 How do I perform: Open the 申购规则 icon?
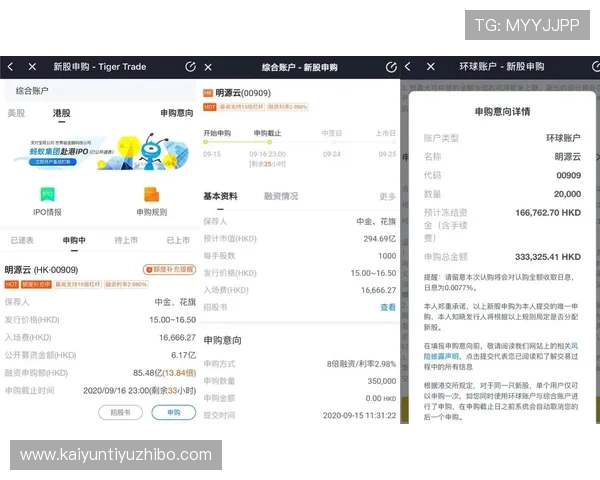tap(152, 202)
